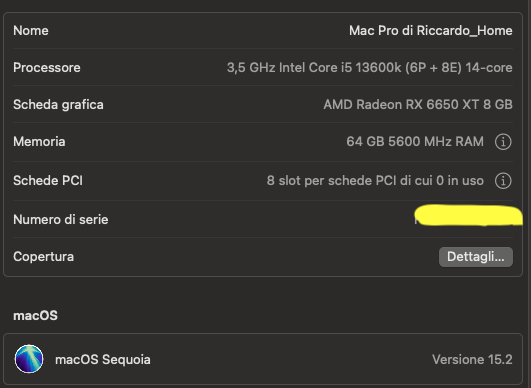Viewport: 531px width, 388px height.
Task: Select the computer name Mac Pro di Riccardo_Home
Action: (x=431, y=30)
